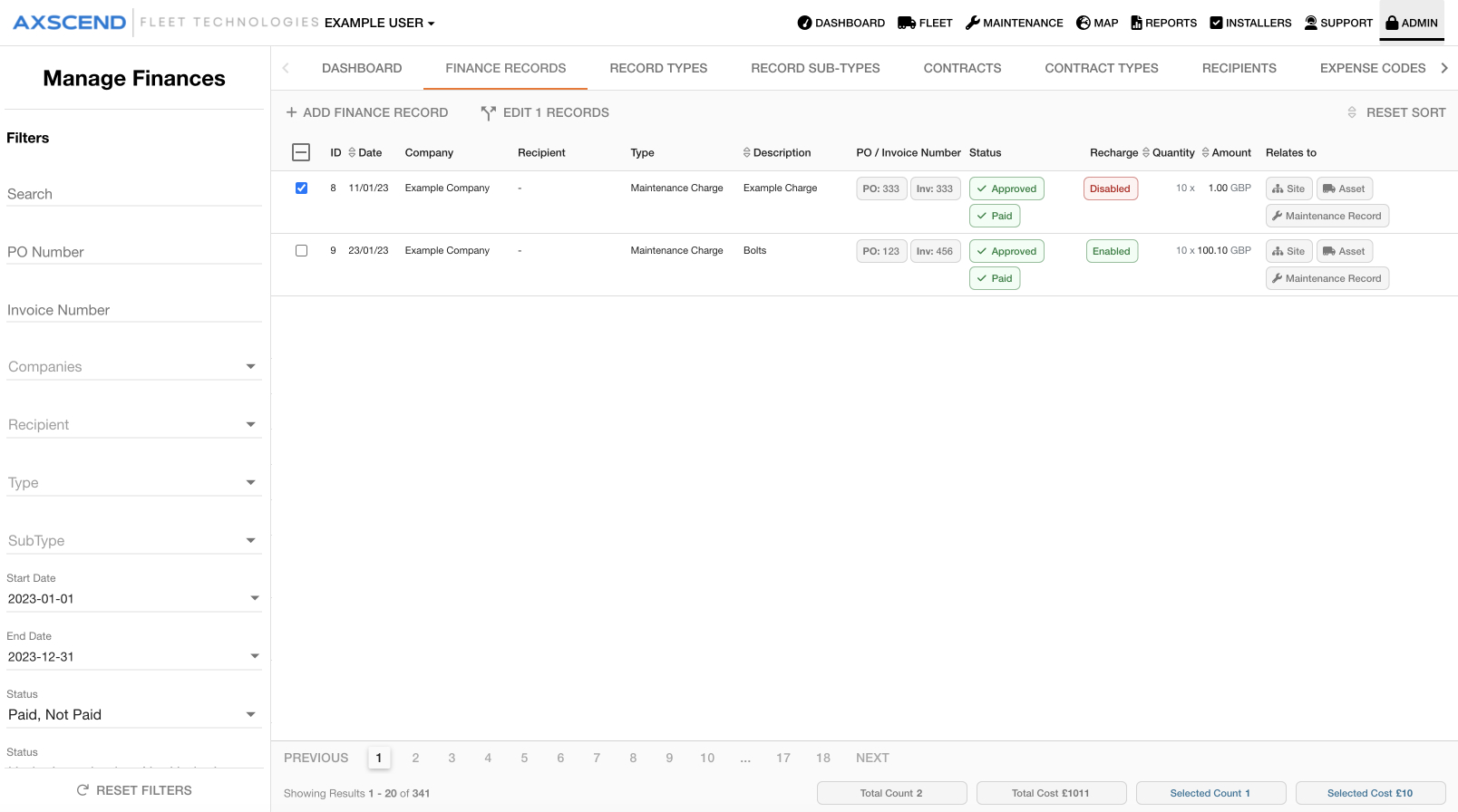Toggle the select-all header checkbox

click(301, 152)
